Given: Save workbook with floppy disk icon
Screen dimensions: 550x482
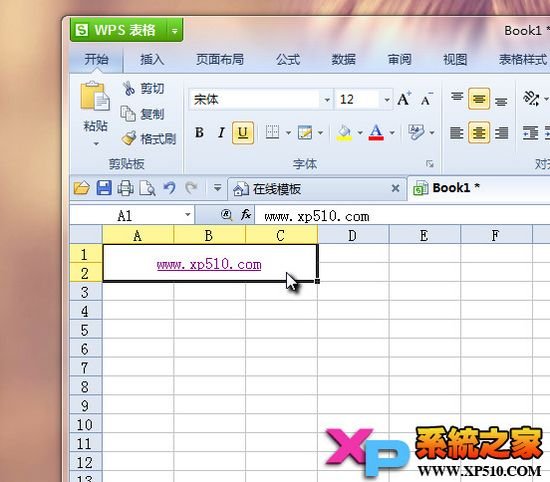Looking at the screenshot, I should pyautogui.click(x=104, y=188).
